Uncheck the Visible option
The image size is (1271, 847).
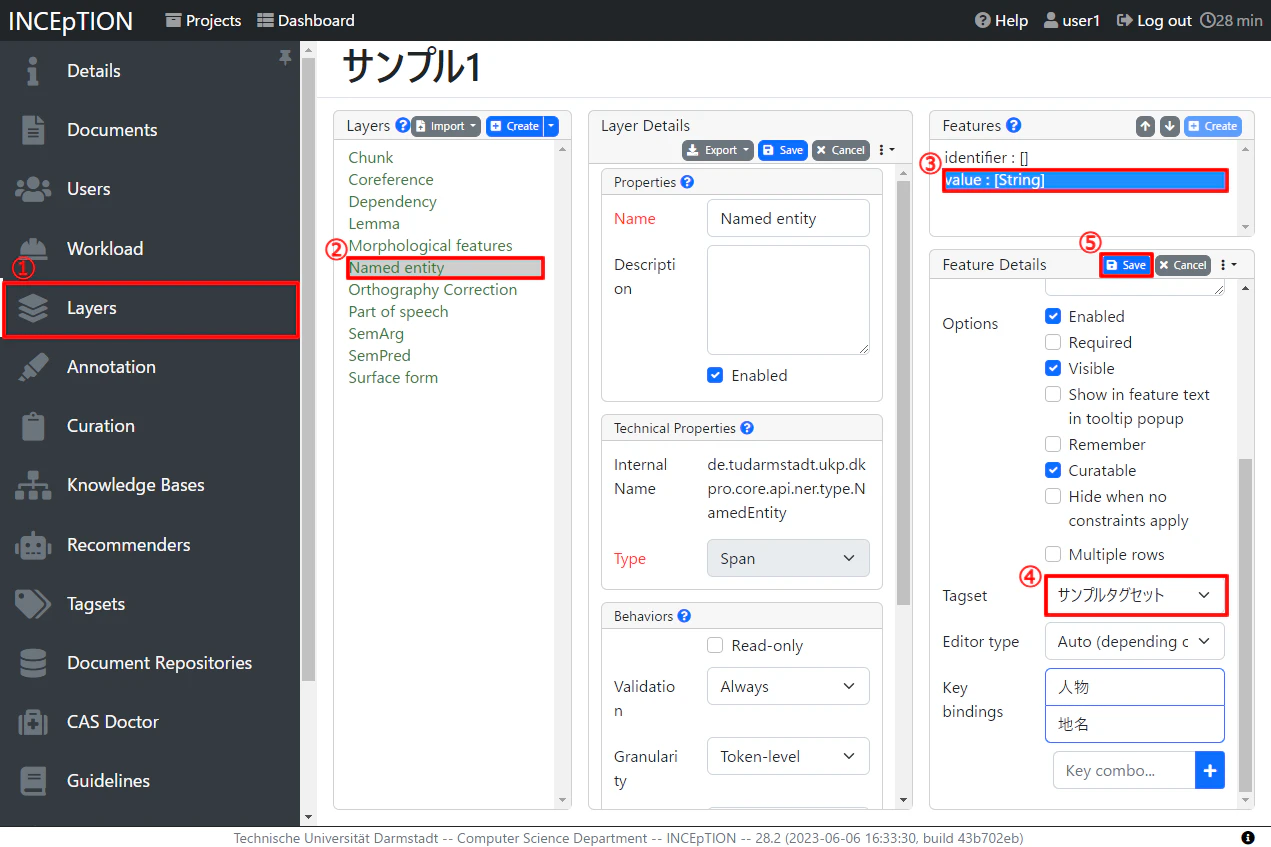[1053, 368]
